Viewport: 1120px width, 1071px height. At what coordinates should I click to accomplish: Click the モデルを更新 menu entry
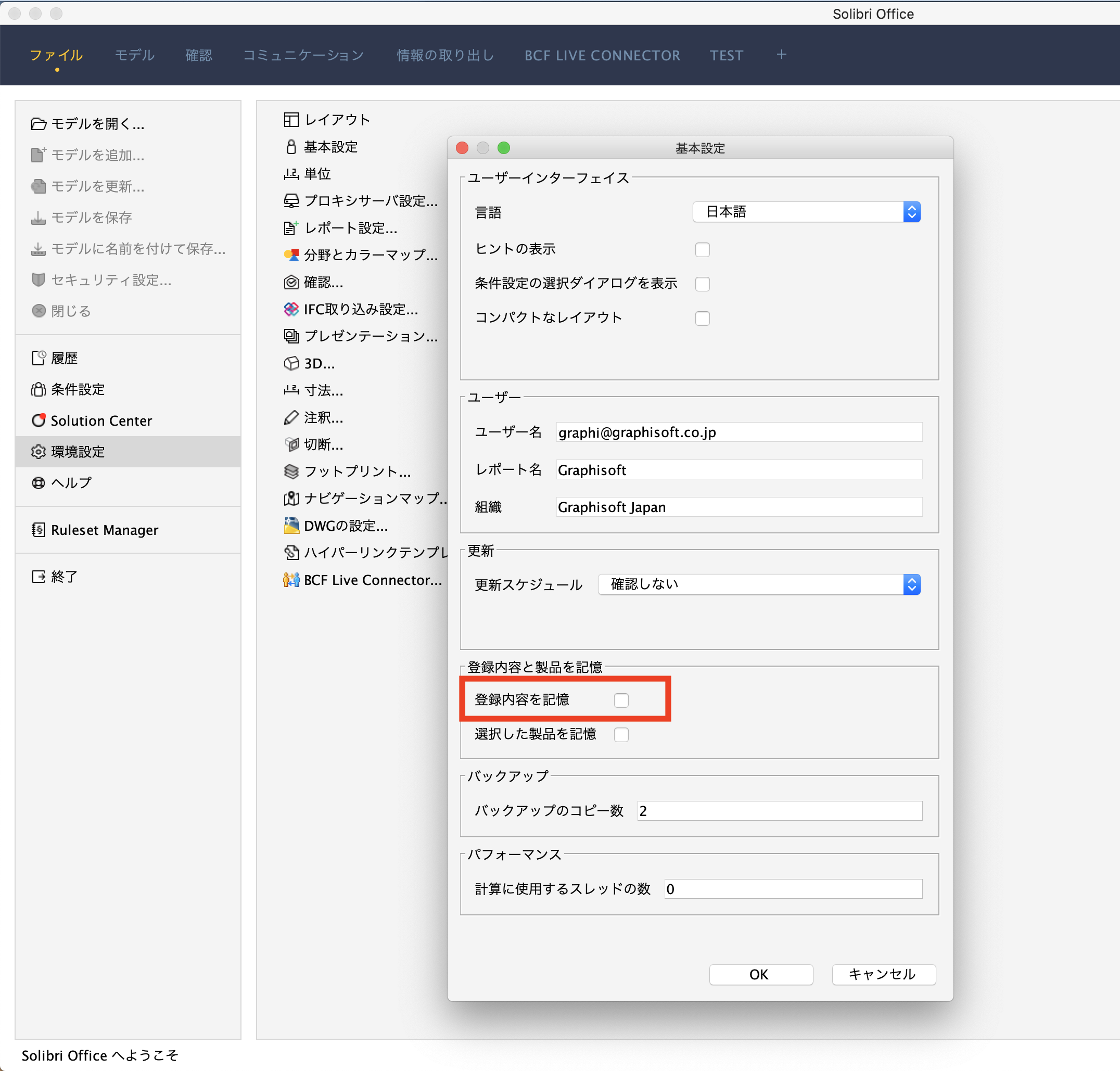point(129,186)
